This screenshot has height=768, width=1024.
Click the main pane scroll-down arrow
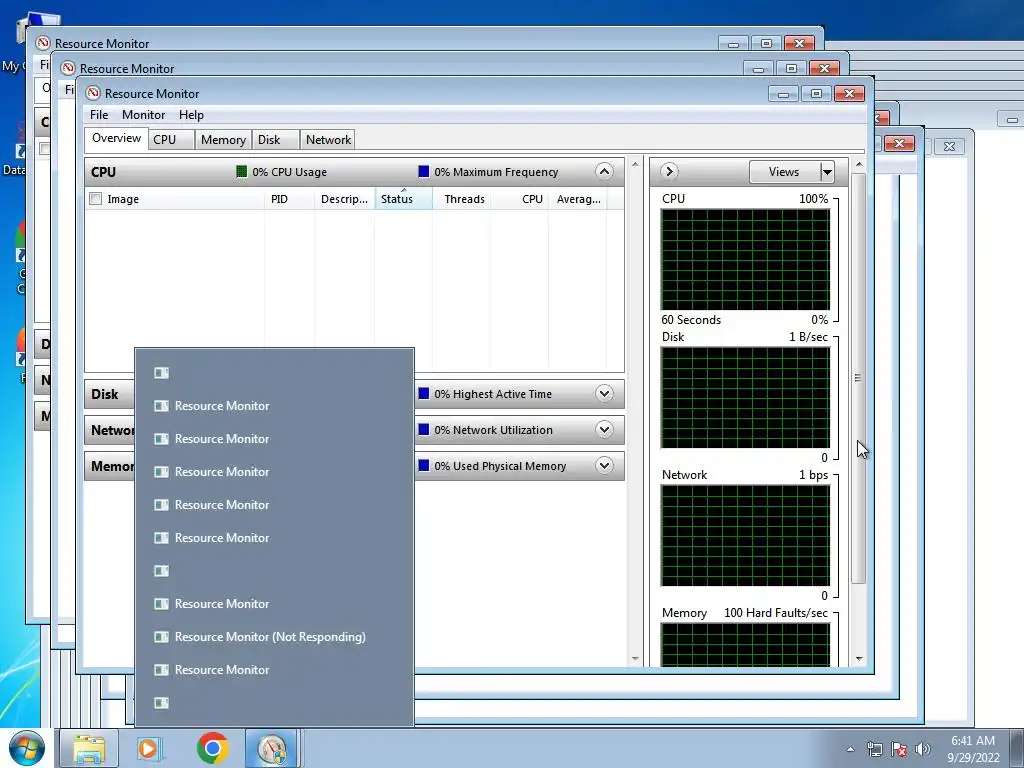635,659
